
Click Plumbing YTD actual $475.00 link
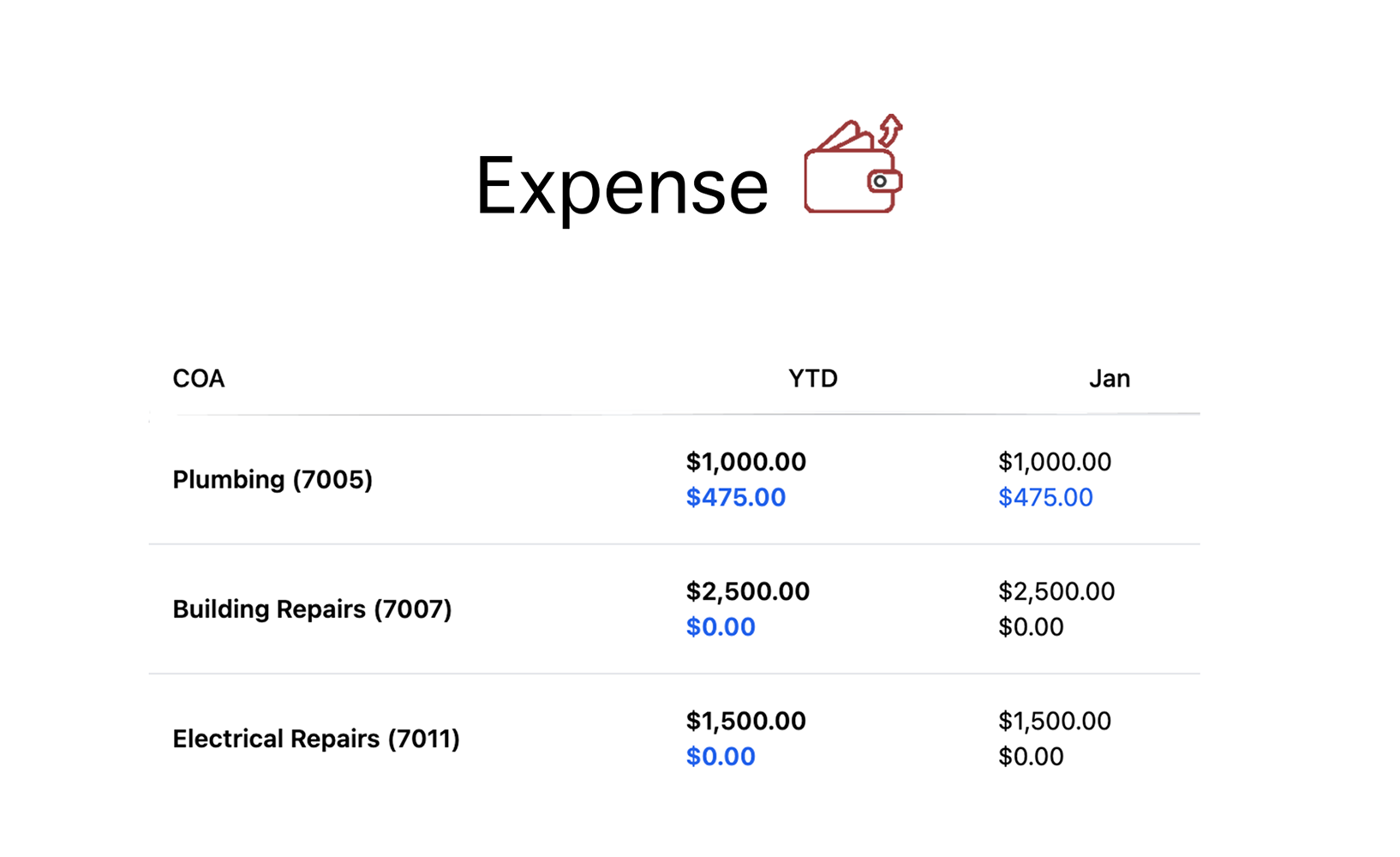[735, 498]
